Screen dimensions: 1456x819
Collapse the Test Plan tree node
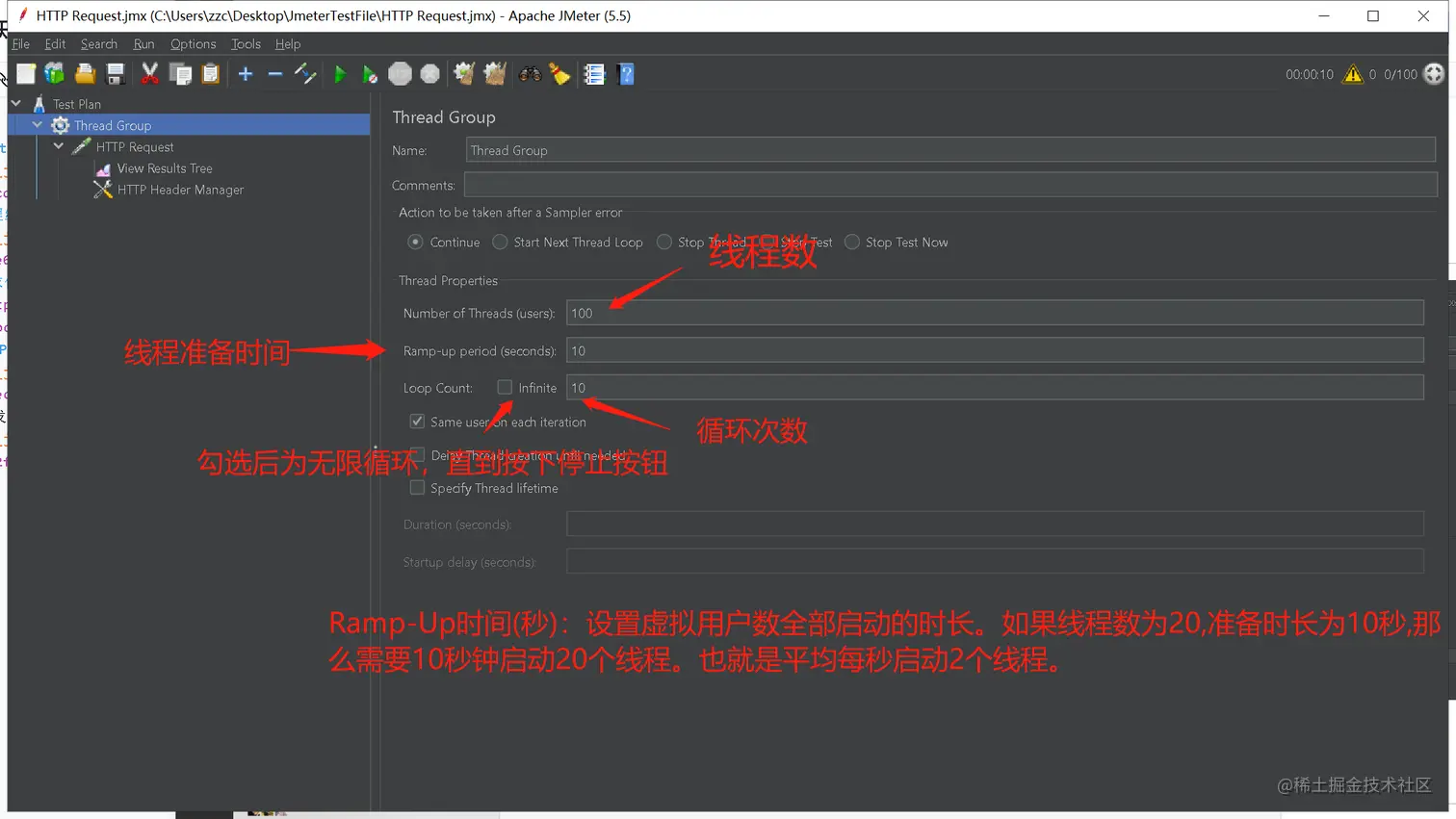[x=16, y=103]
